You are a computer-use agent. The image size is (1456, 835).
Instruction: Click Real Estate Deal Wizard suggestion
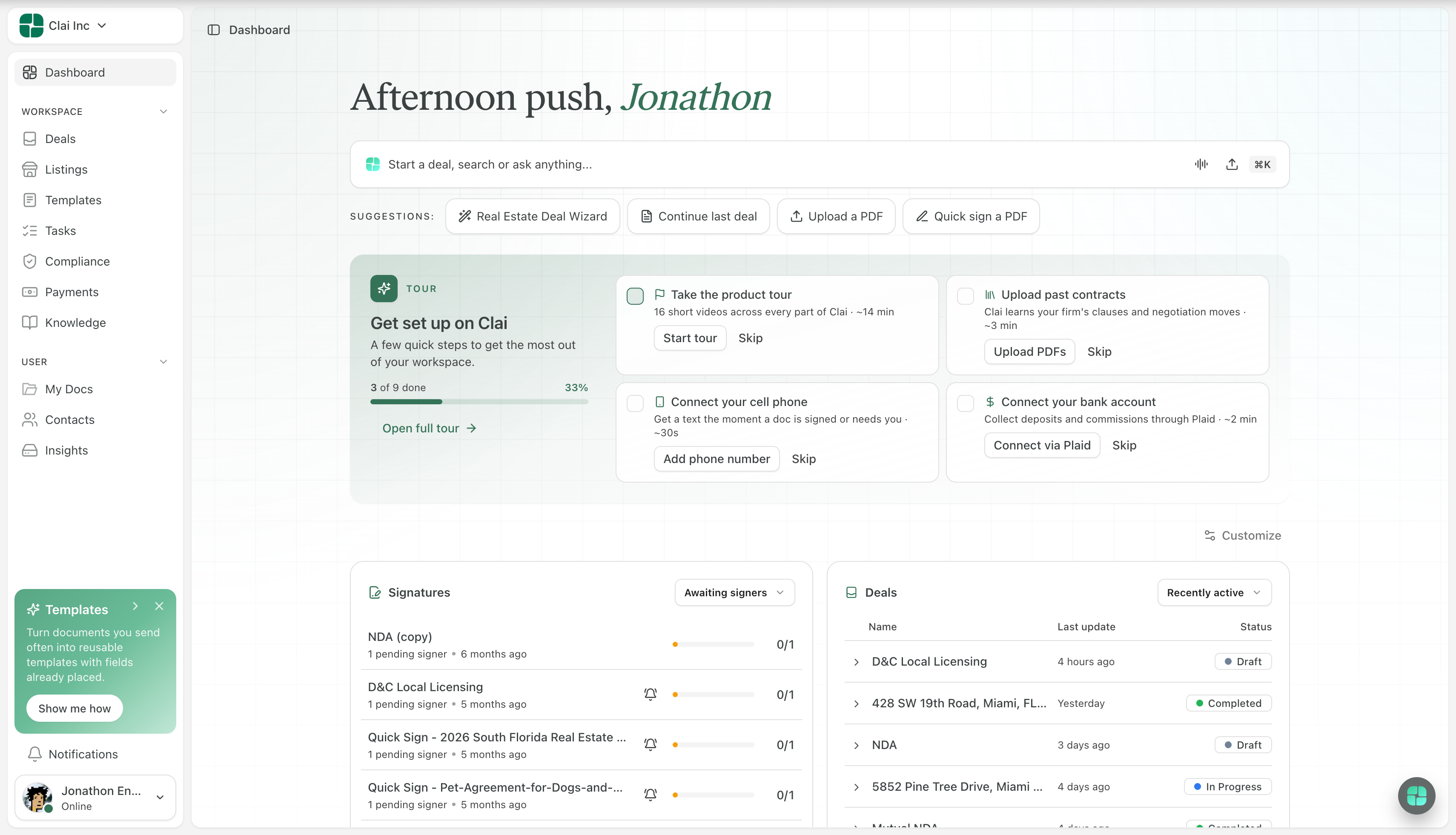(532, 216)
